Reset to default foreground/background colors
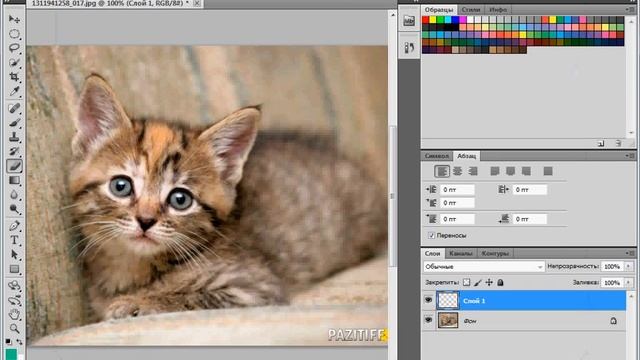The image size is (640, 360). pyautogui.click(x=9, y=341)
